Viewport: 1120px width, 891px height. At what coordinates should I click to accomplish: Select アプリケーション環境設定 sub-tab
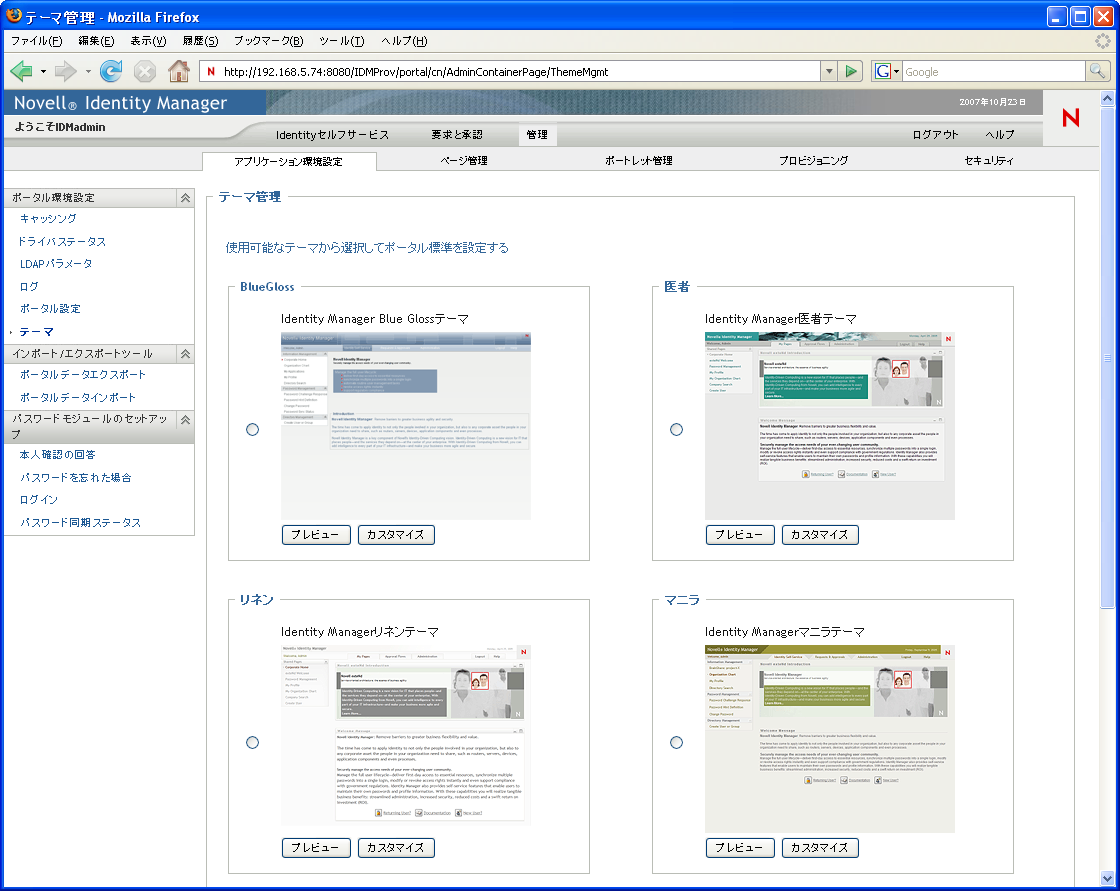289,161
